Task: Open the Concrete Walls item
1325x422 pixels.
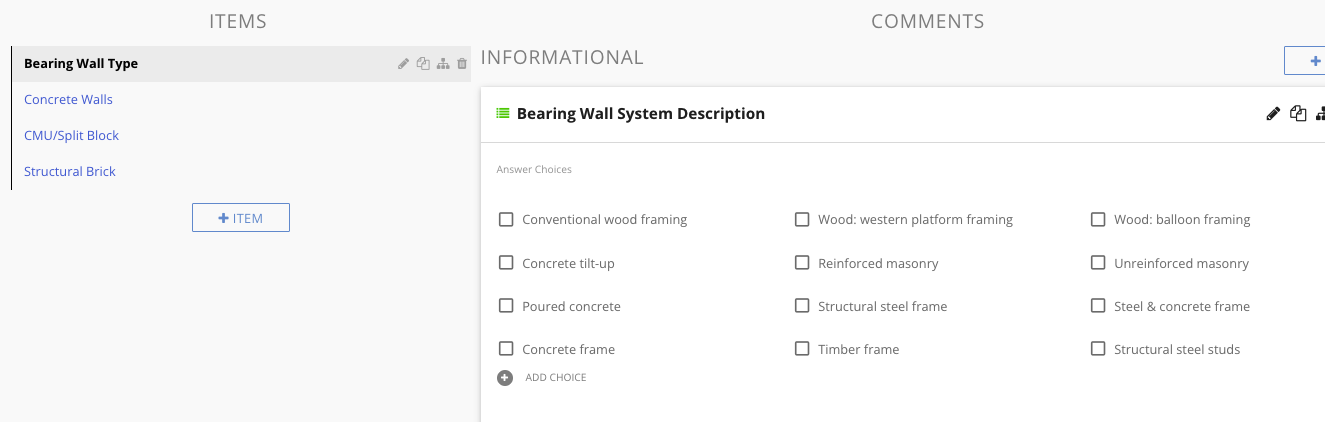Action: pos(68,100)
